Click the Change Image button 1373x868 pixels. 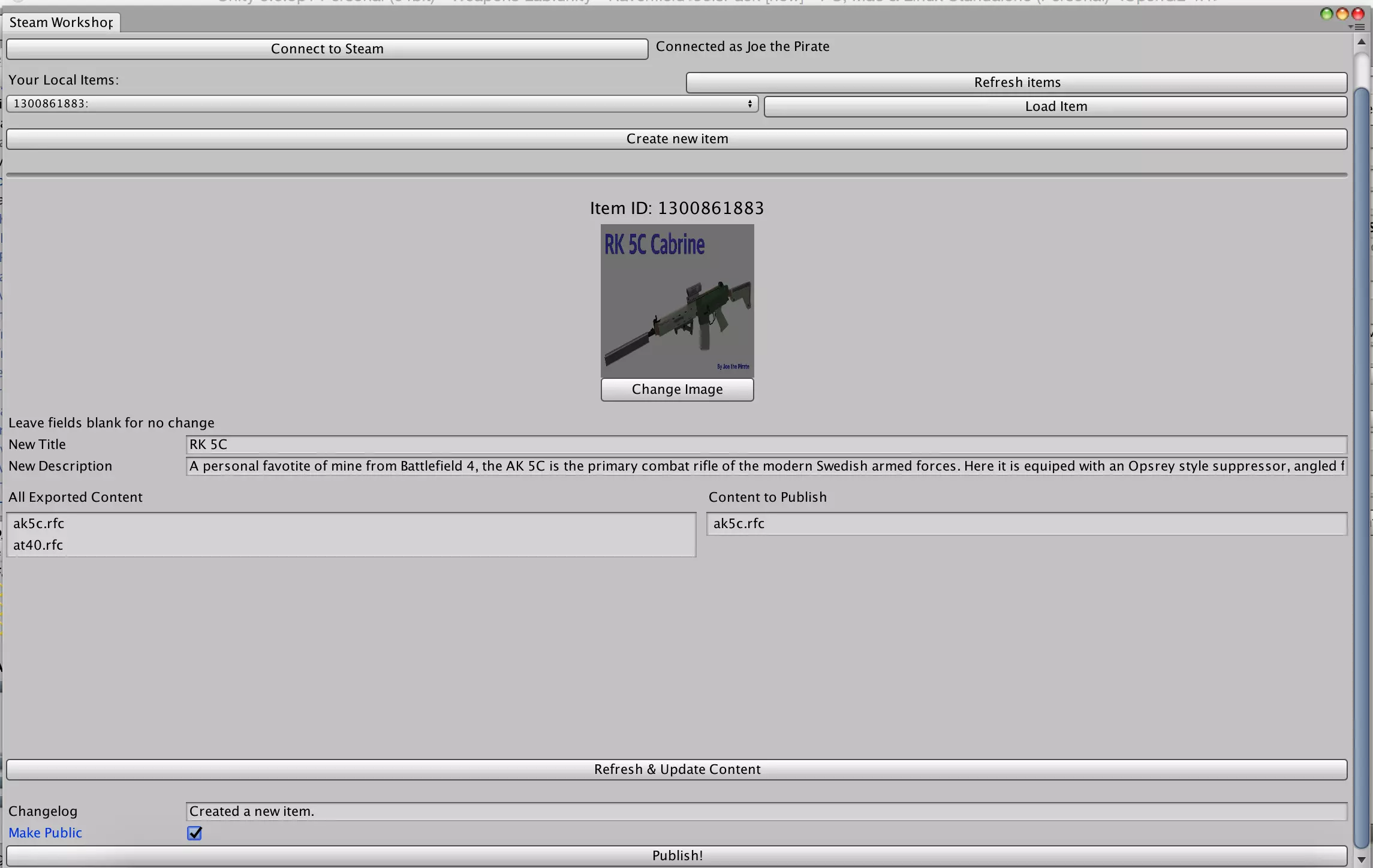point(677,389)
